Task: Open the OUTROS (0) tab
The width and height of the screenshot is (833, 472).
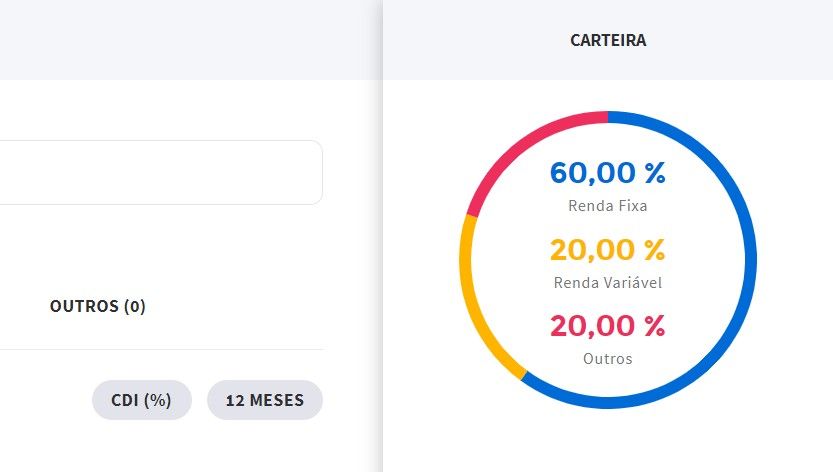Action: [x=98, y=306]
